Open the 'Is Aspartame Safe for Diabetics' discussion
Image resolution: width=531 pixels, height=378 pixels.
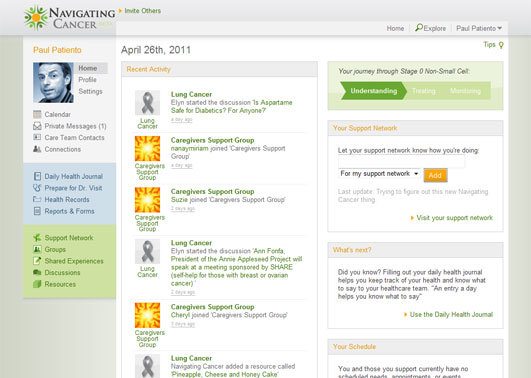click(x=231, y=106)
